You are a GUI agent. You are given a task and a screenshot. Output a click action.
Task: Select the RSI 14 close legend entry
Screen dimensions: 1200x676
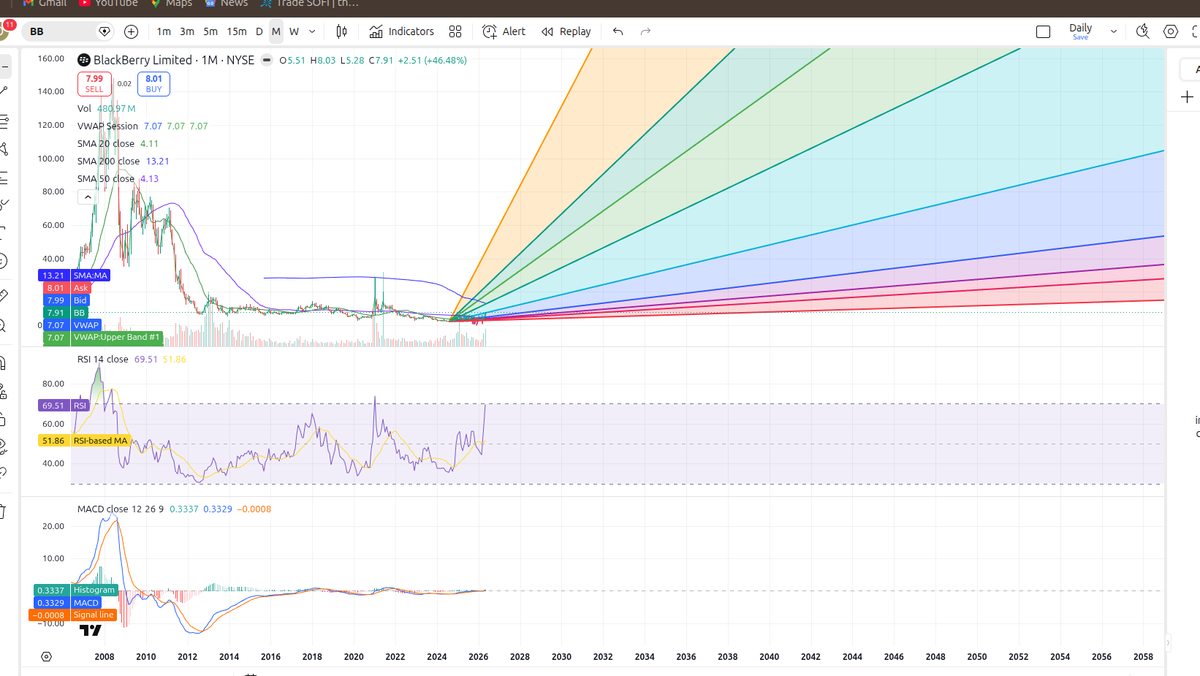131,359
